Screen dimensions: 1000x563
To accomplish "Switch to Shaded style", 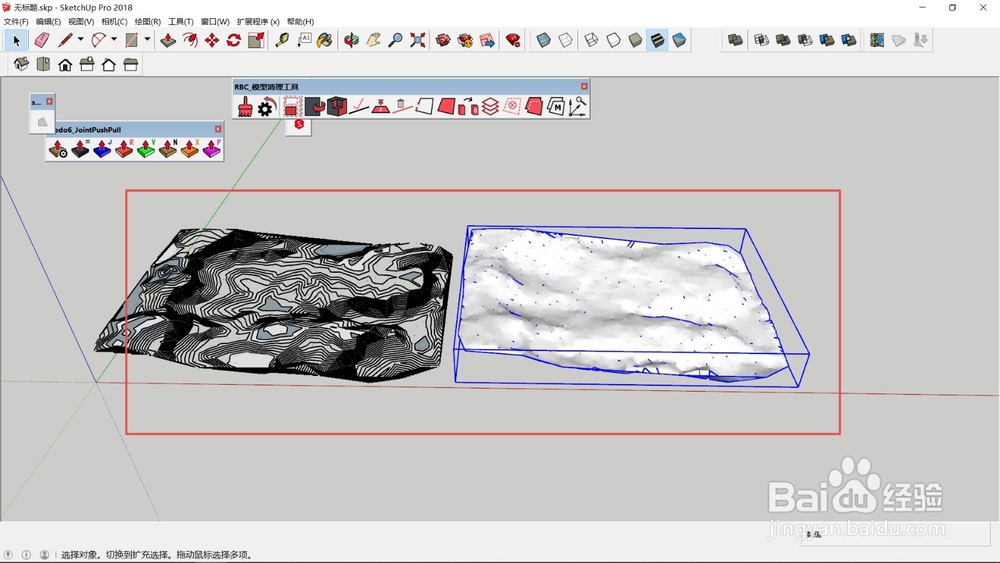I will click(635, 41).
